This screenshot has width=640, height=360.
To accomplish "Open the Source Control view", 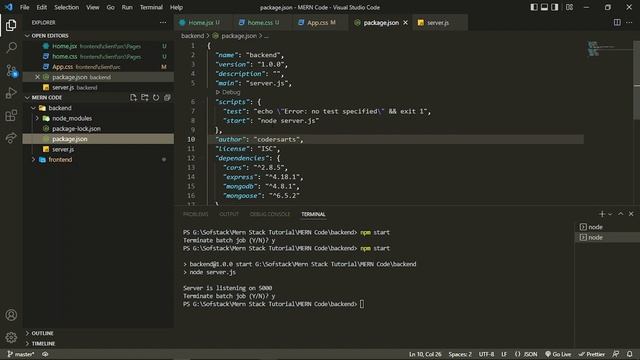I will point(11,70).
